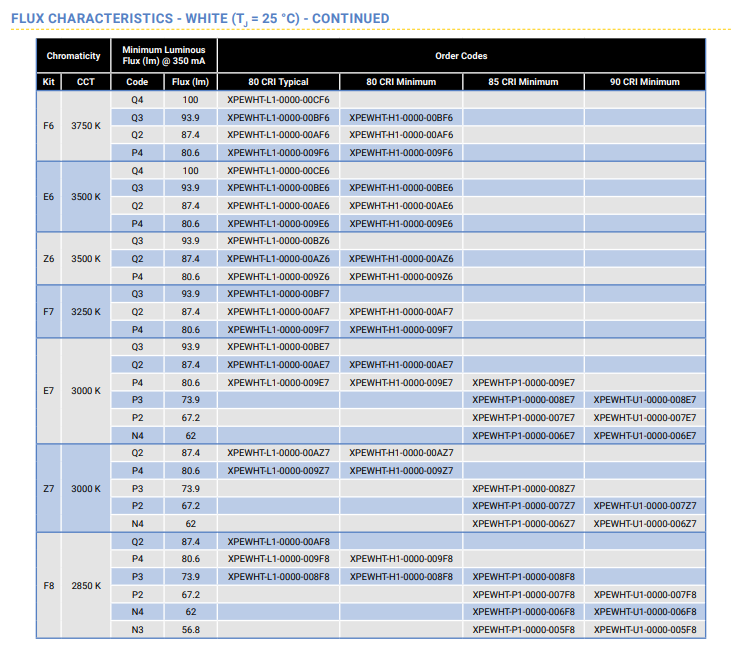Click order code XPEWHT-H1-0000-009Z7

click(x=401, y=471)
